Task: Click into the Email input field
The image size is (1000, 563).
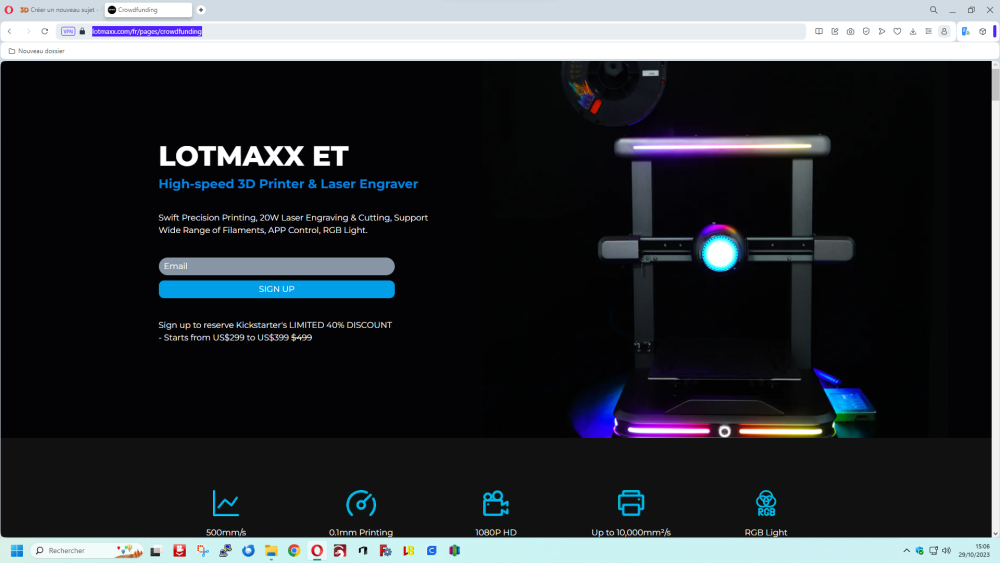Action: [277, 266]
